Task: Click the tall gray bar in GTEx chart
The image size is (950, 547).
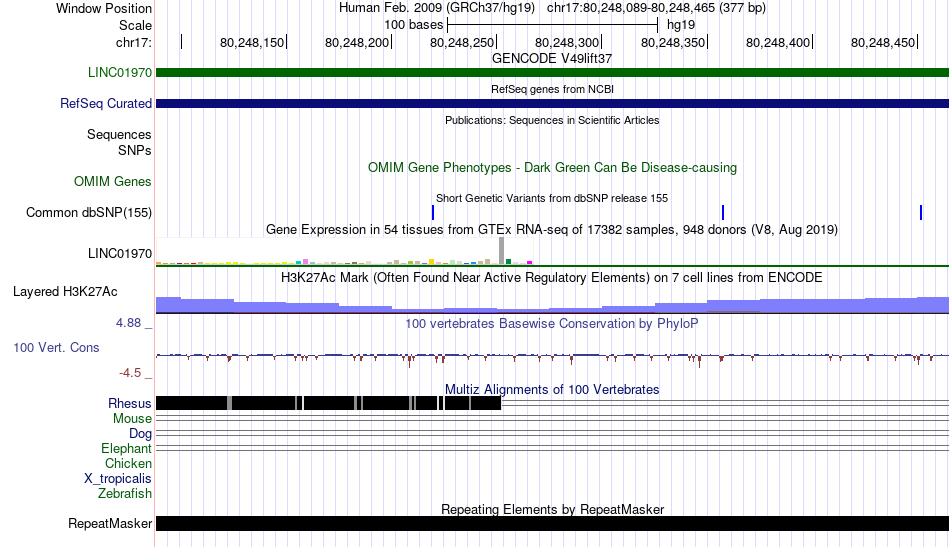Action: [502, 251]
